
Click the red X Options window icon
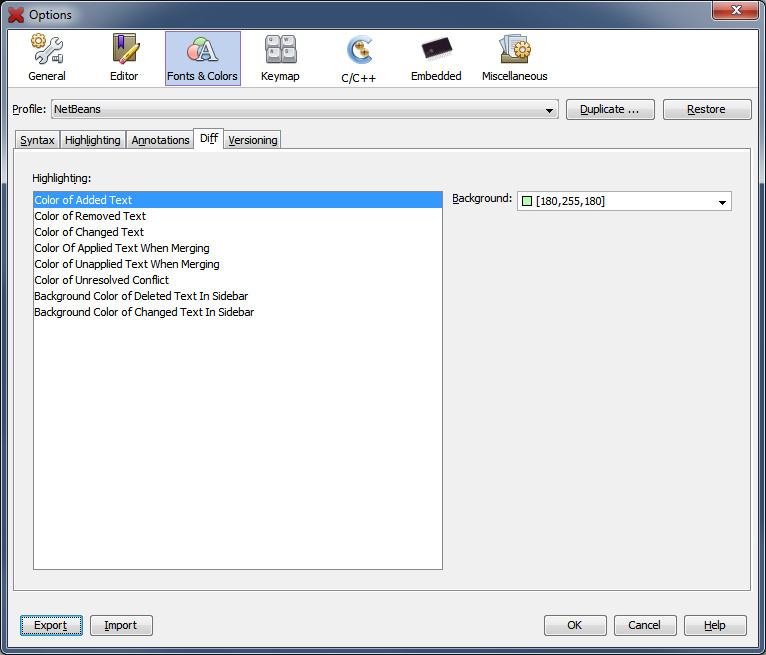point(16,15)
